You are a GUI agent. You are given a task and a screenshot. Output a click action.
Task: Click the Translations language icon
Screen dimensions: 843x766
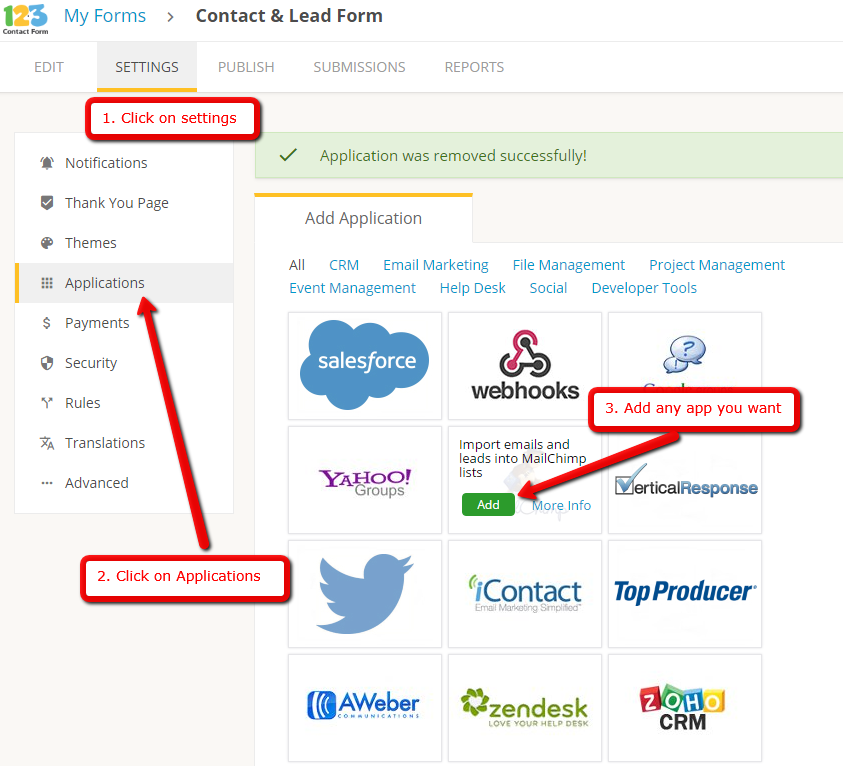(47, 443)
